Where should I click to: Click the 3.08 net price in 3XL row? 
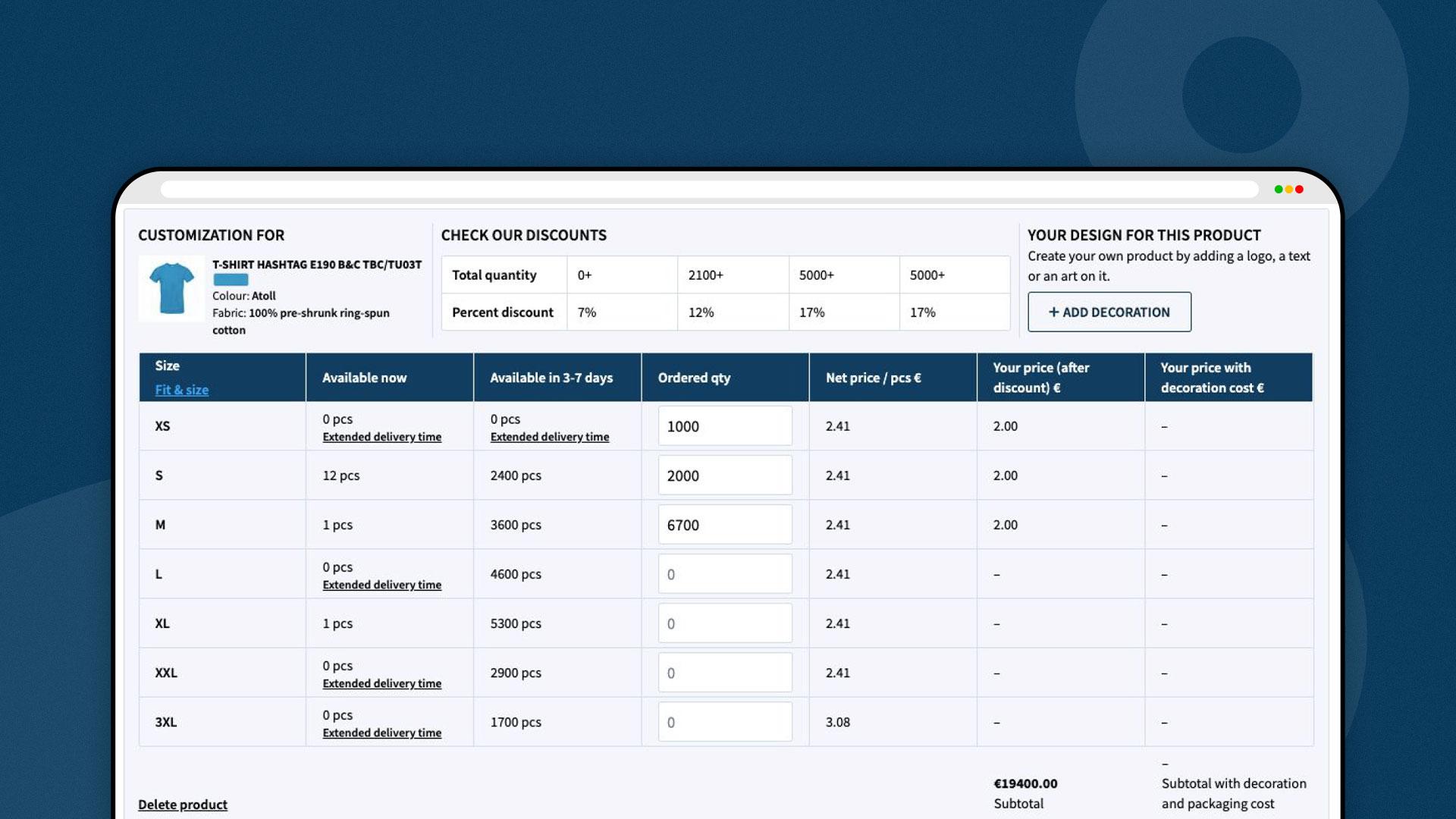coord(837,722)
